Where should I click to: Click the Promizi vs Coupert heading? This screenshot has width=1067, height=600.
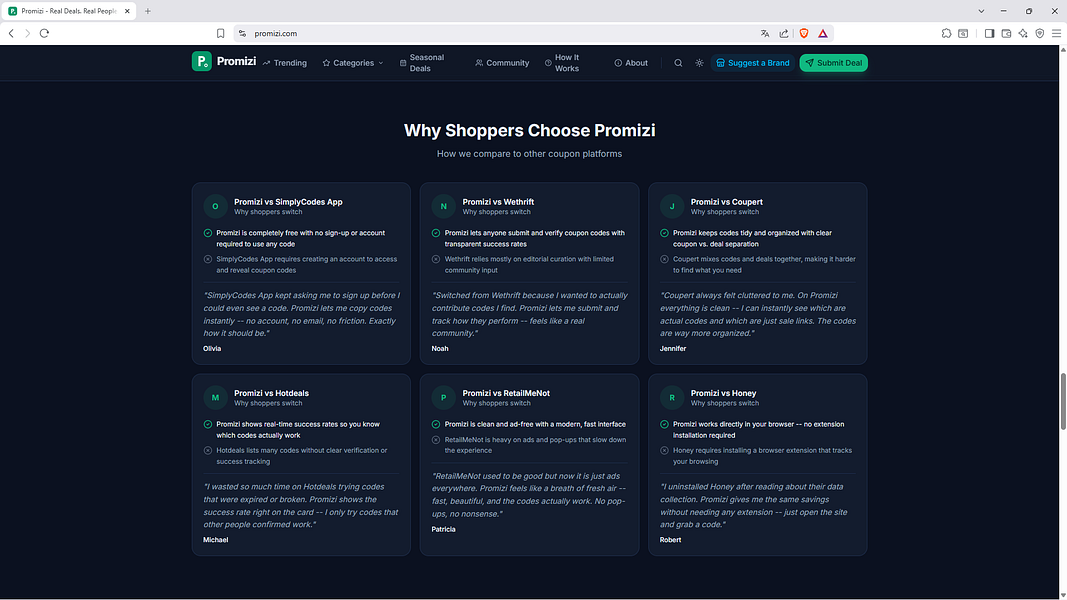(726, 201)
